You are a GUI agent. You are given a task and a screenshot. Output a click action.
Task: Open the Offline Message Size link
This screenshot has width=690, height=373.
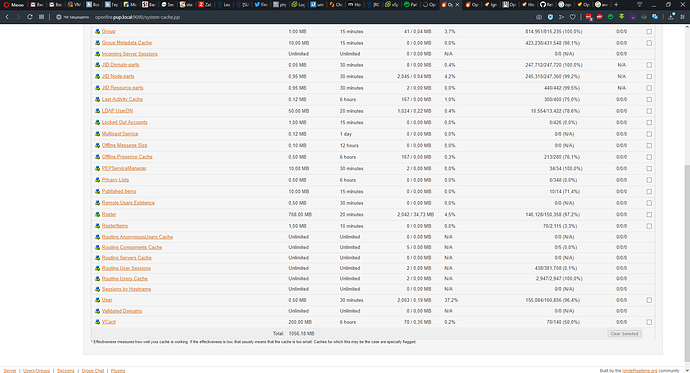(x=124, y=145)
